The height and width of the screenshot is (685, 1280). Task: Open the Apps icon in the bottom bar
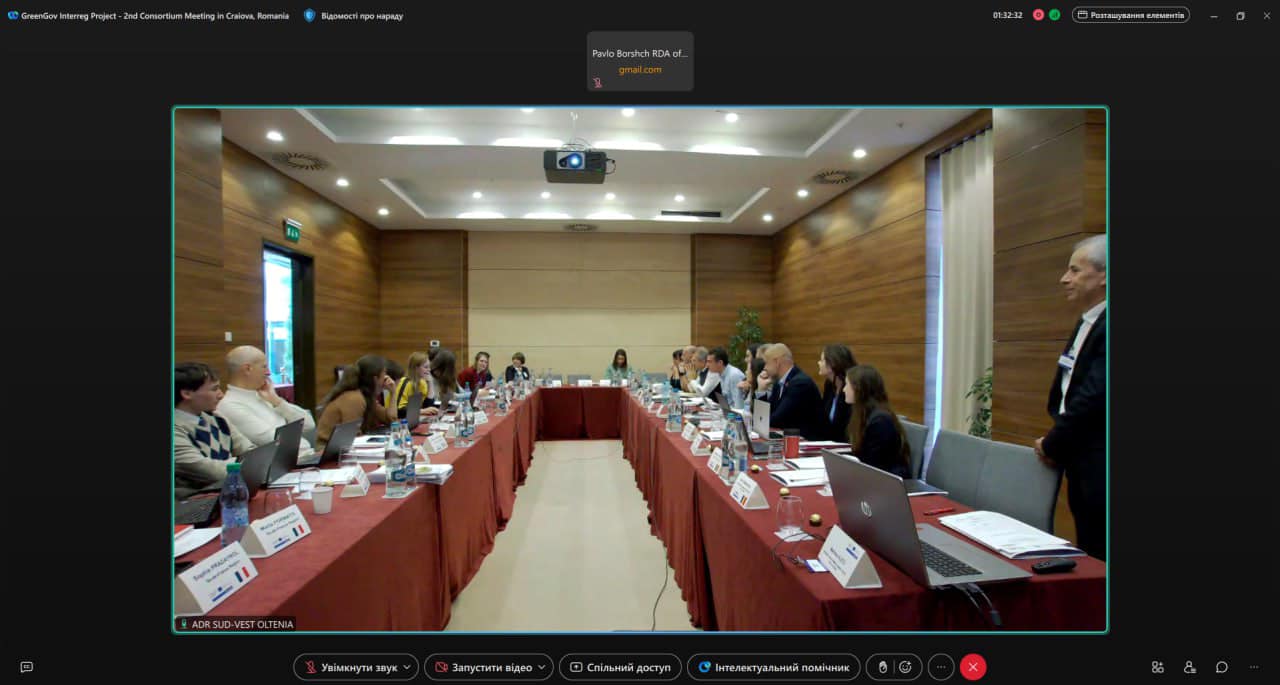point(1158,667)
